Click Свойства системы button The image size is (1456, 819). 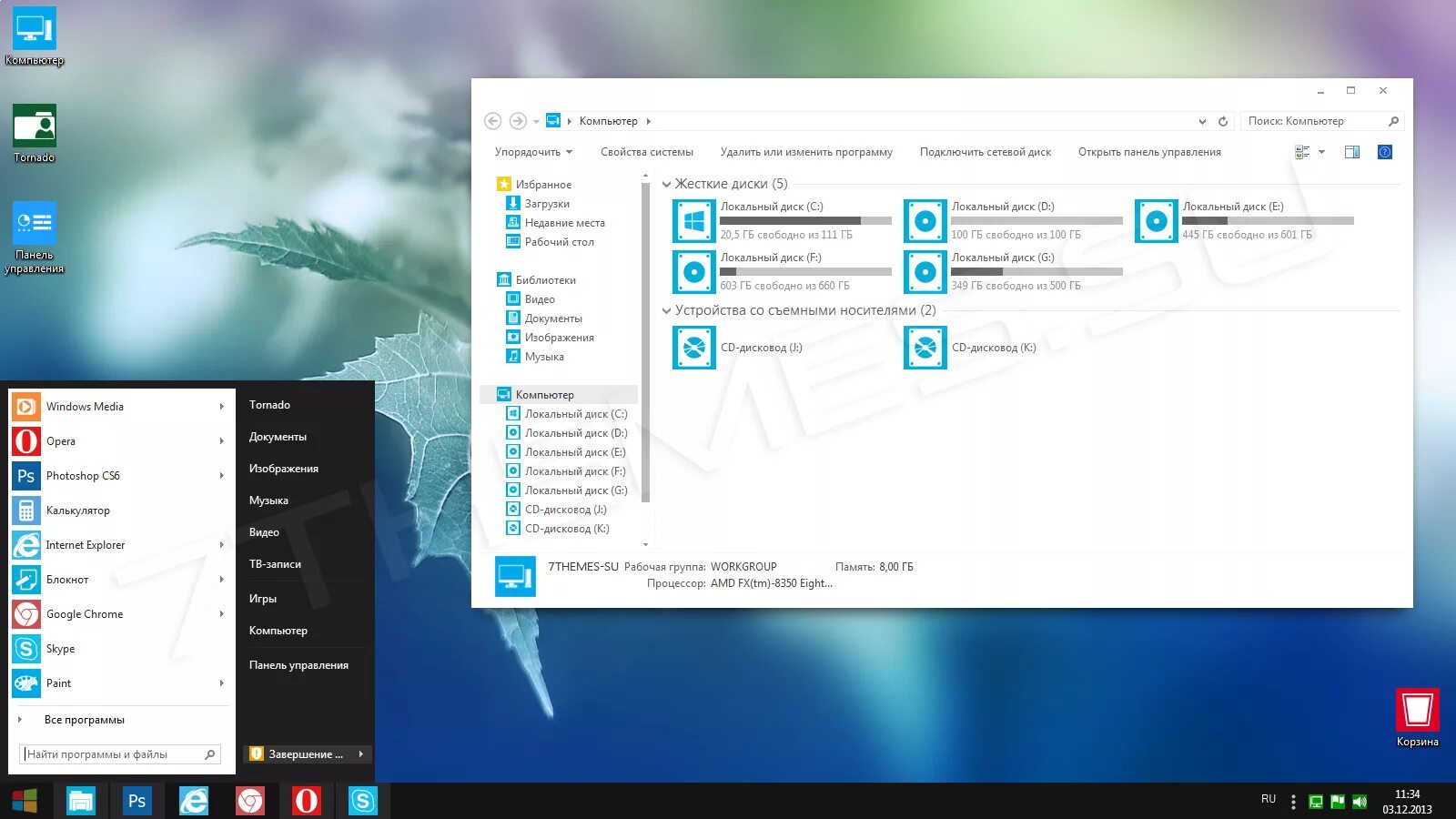[647, 152]
